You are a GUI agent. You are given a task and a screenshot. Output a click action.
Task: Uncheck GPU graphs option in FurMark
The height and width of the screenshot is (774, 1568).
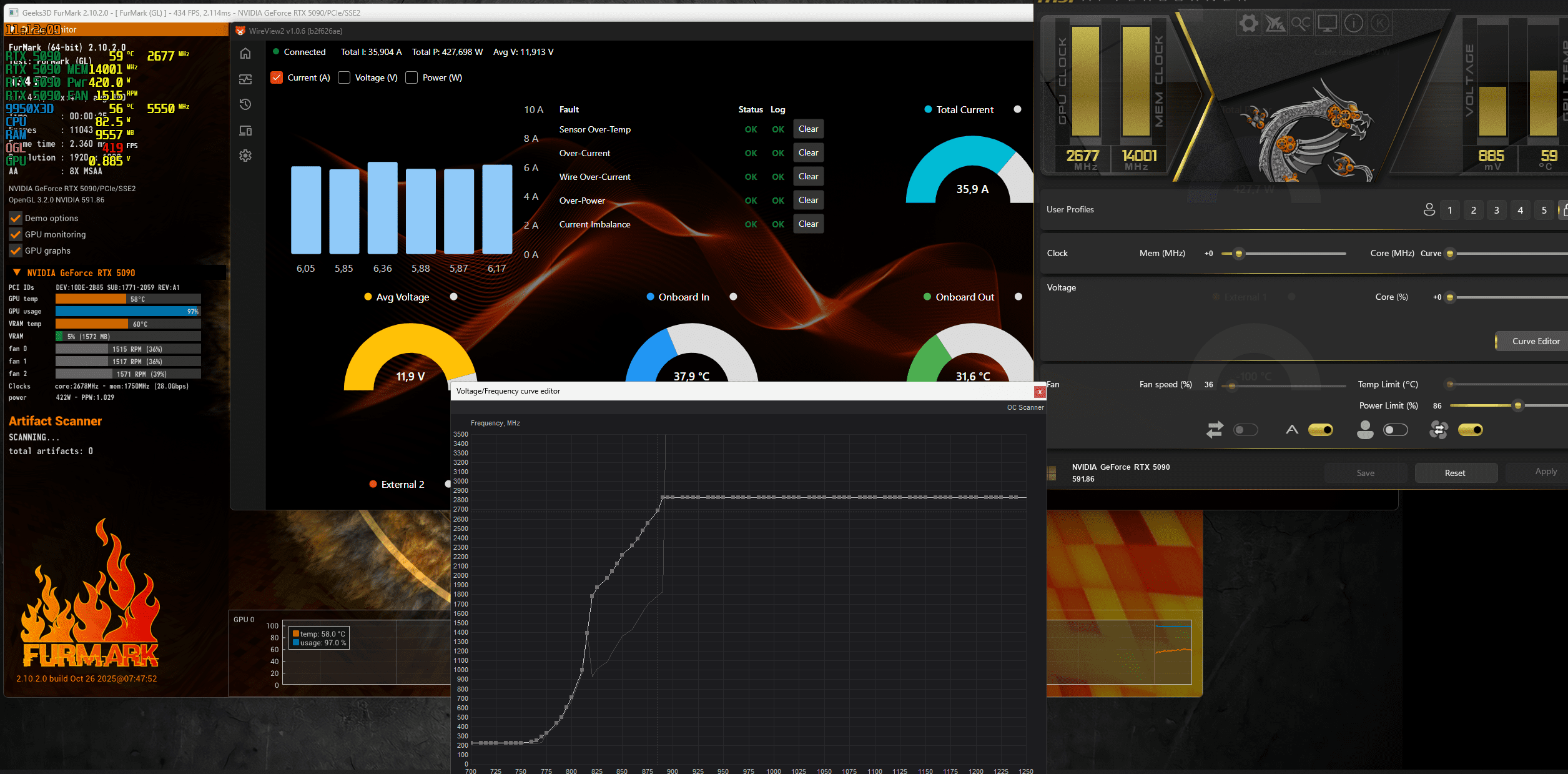tap(16, 251)
